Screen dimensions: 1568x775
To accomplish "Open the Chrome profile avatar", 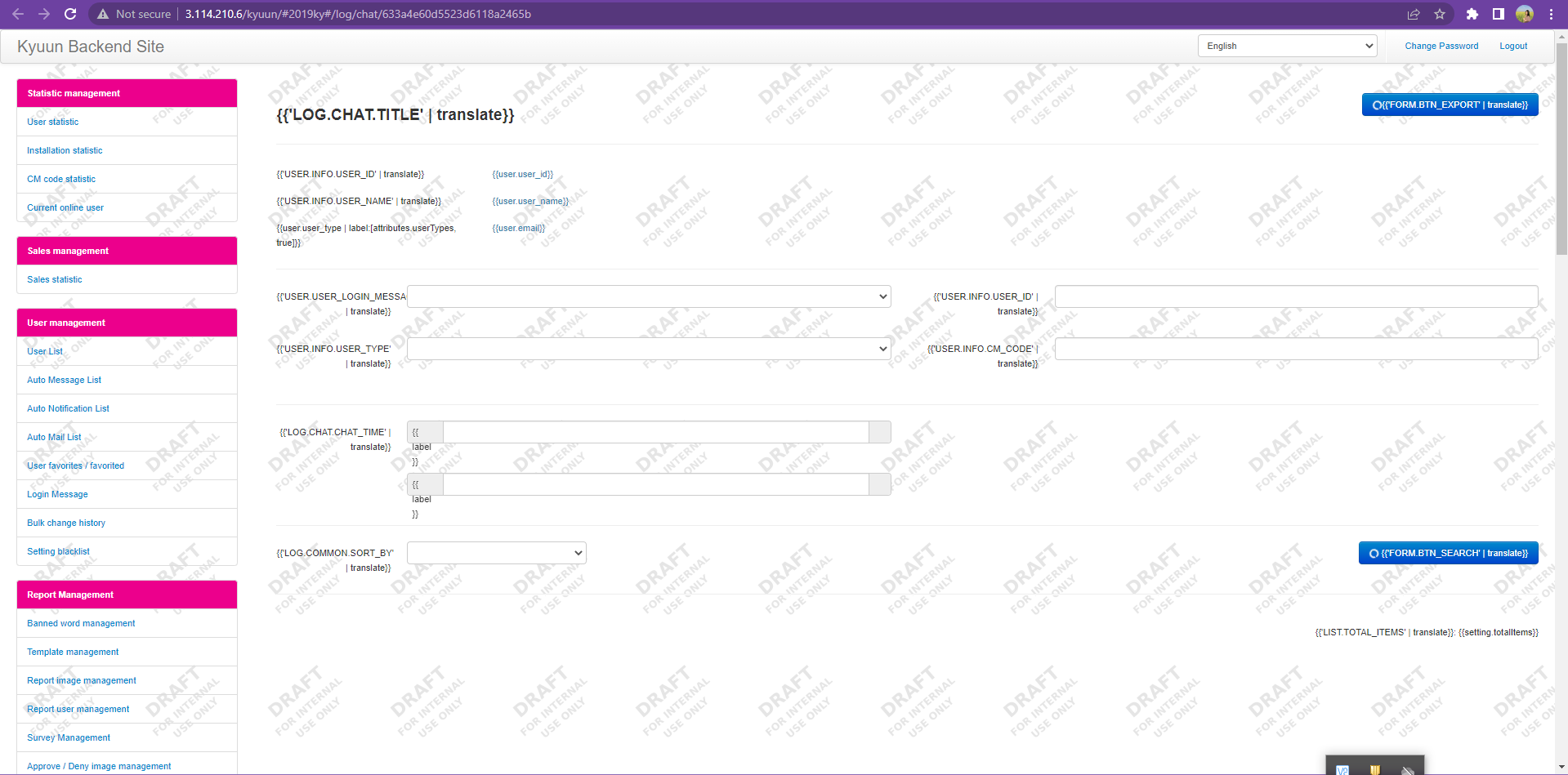I will click(x=1525, y=14).
